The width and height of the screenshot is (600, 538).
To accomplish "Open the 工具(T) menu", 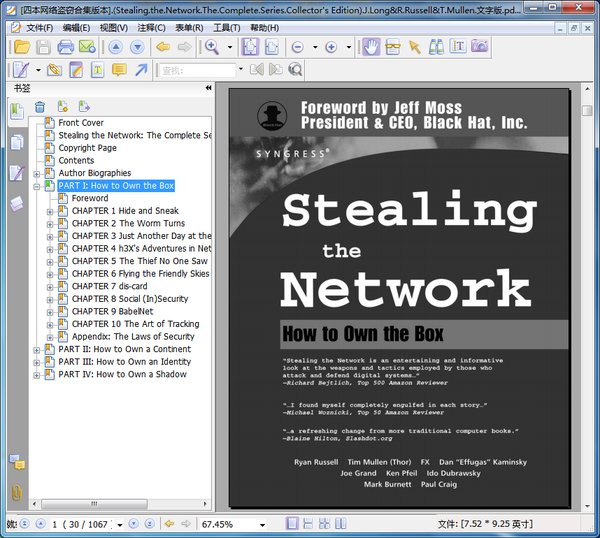I will coord(227,28).
